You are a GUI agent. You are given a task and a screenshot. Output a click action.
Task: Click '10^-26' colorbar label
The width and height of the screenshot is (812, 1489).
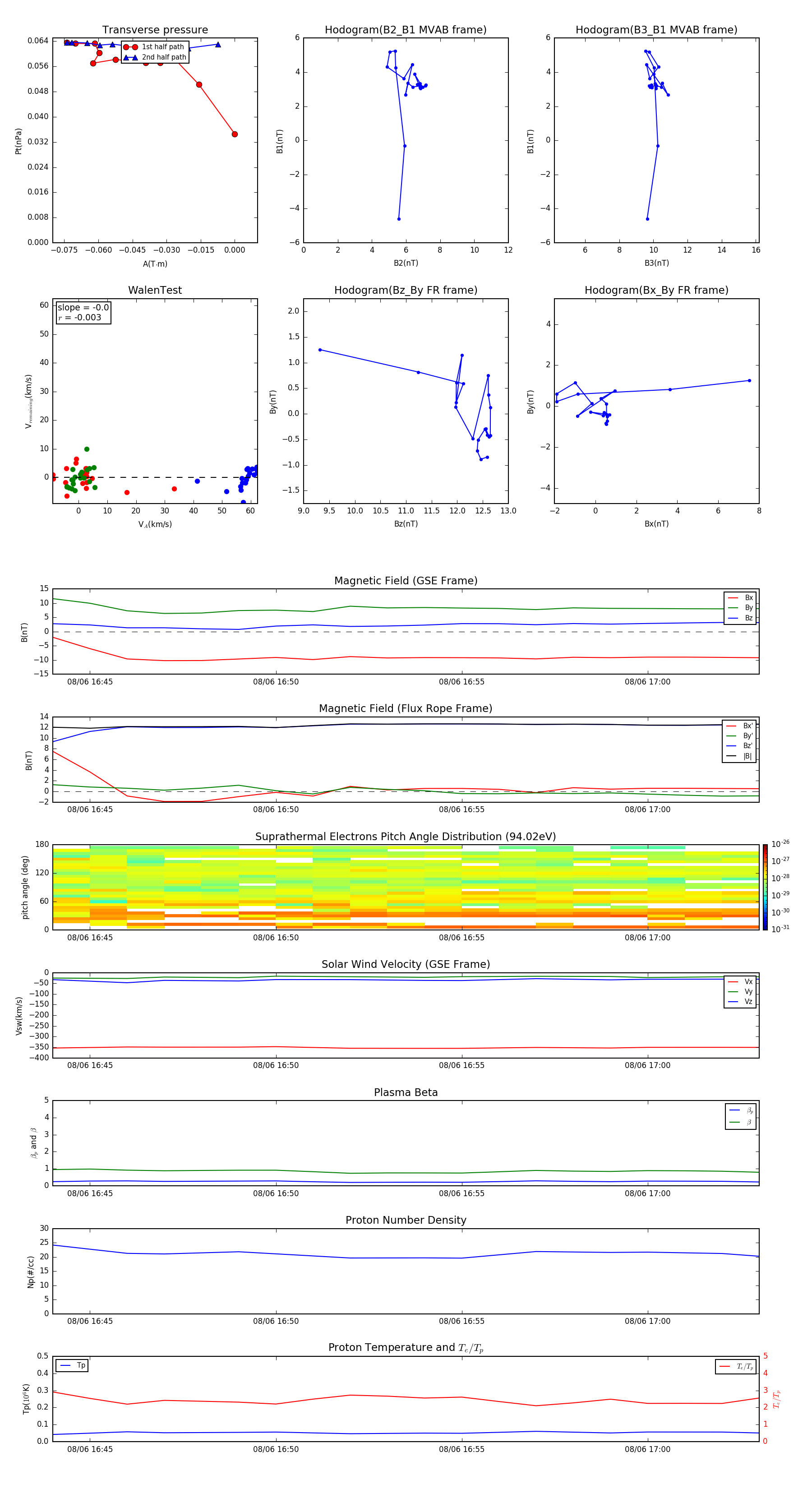coord(780,844)
